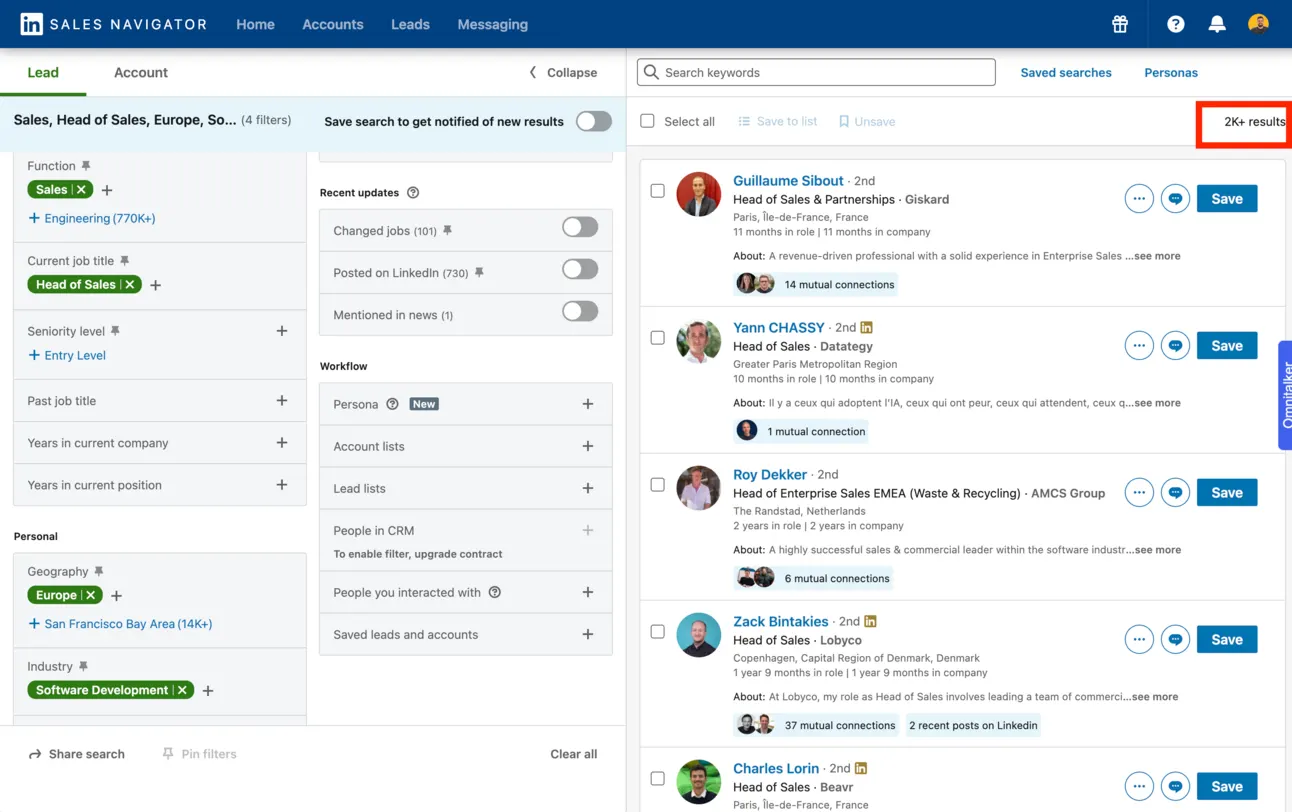The image size is (1292, 812).
Task: Open more options for Charles Lorin
Action: pyautogui.click(x=1139, y=786)
